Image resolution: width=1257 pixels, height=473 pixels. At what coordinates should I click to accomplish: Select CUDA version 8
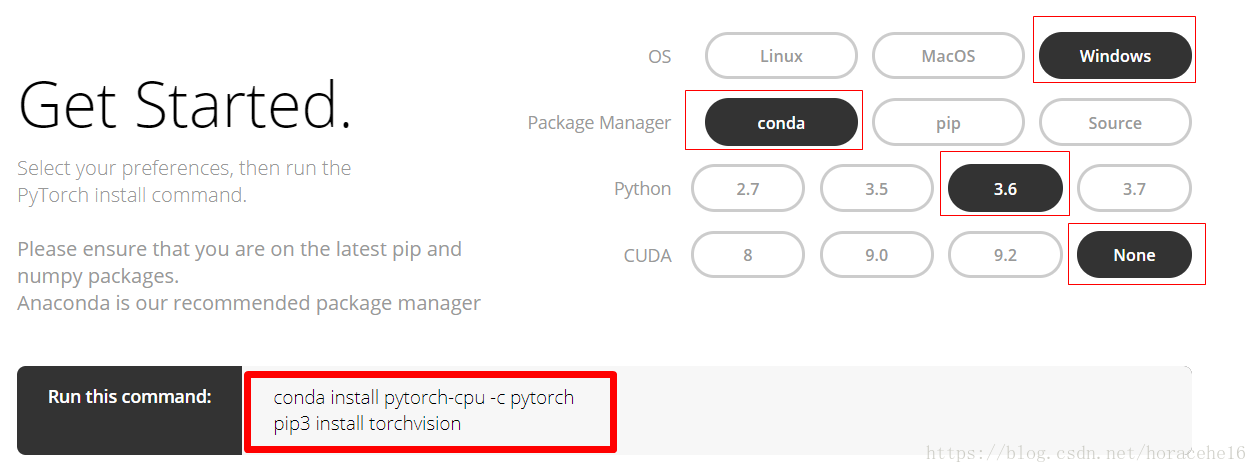pos(748,255)
